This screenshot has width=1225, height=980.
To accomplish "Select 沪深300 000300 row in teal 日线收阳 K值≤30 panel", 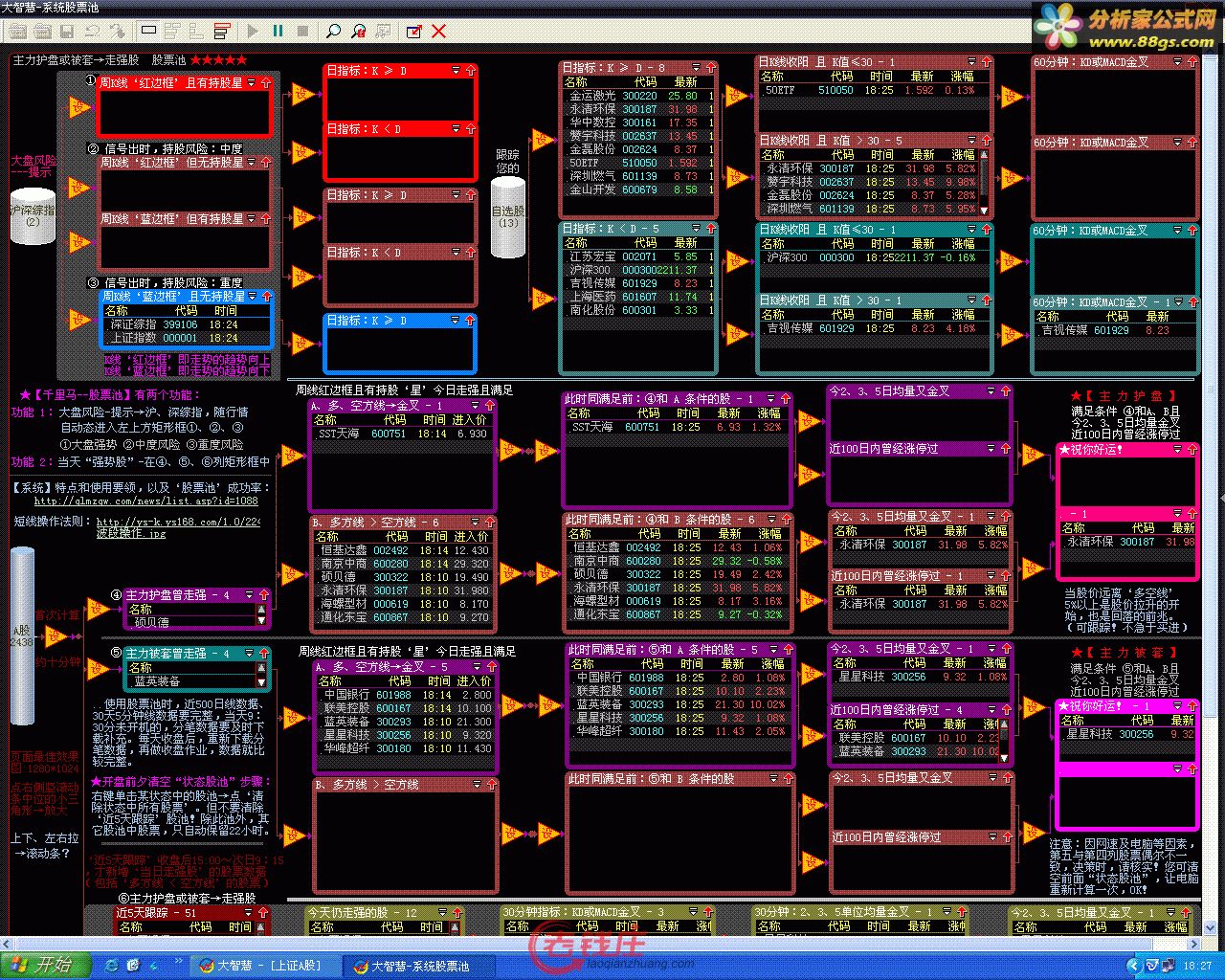I will (x=873, y=257).
